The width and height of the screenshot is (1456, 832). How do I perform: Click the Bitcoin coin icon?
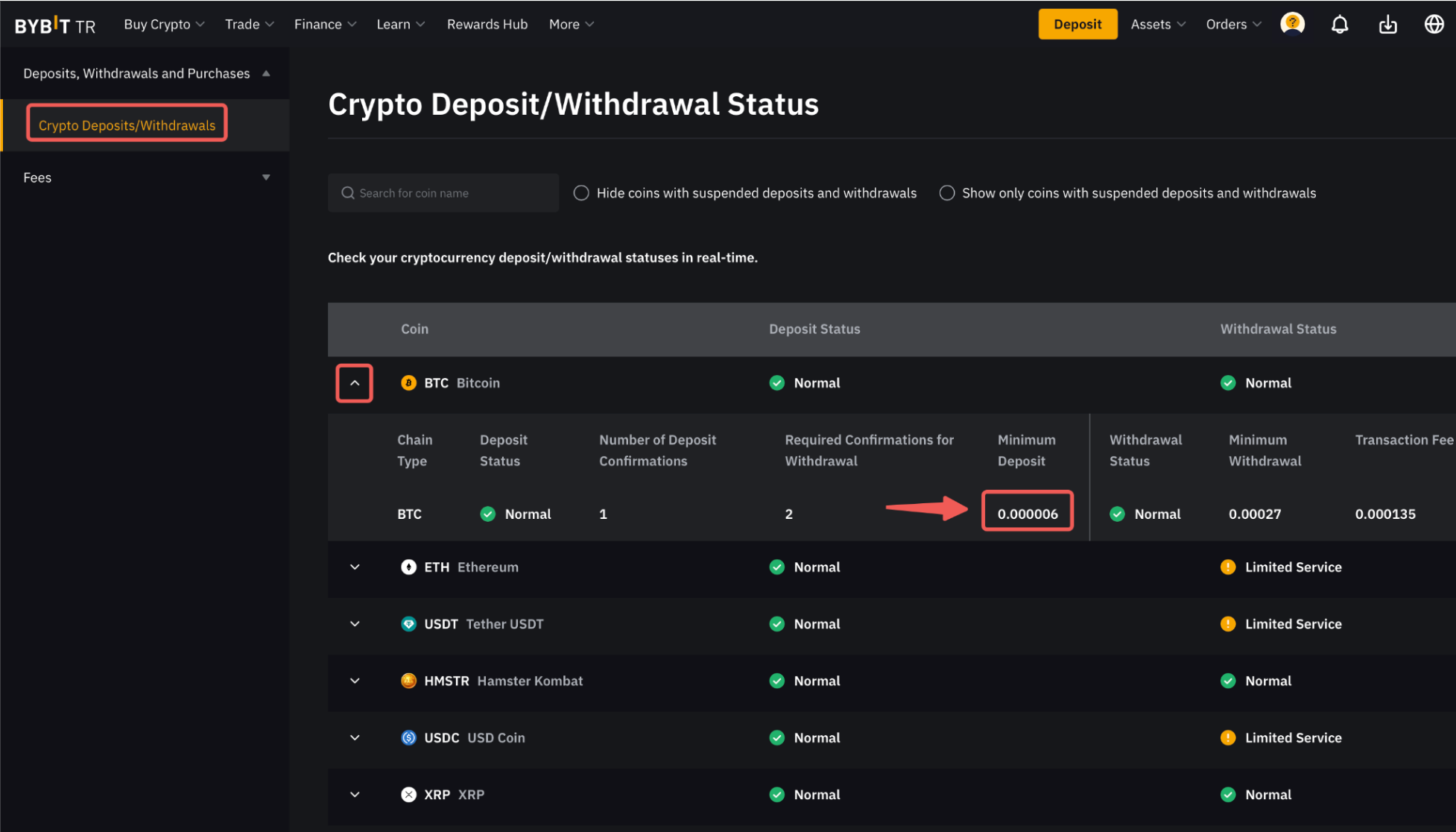[x=408, y=383]
